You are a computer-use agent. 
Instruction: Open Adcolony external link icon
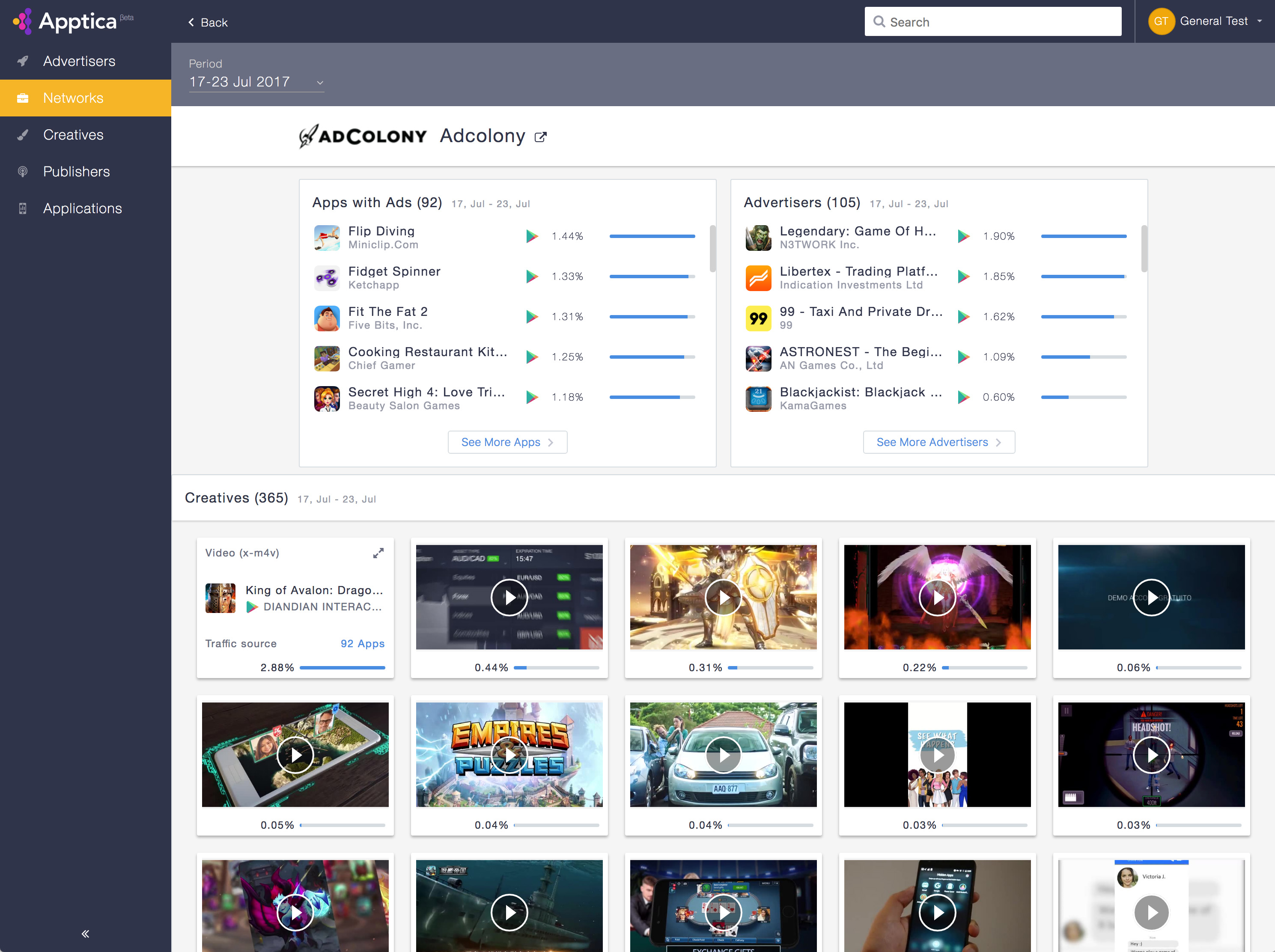tap(540, 137)
